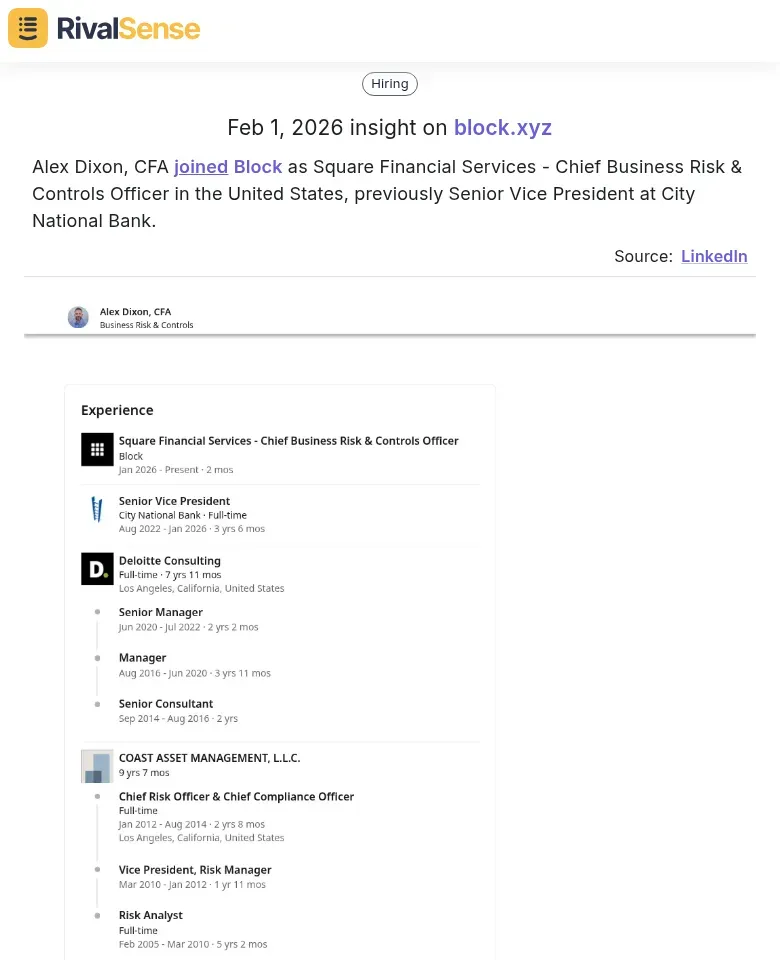Image resolution: width=780 pixels, height=960 pixels.
Task: Open the Block company link
Action: tap(258, 167)
